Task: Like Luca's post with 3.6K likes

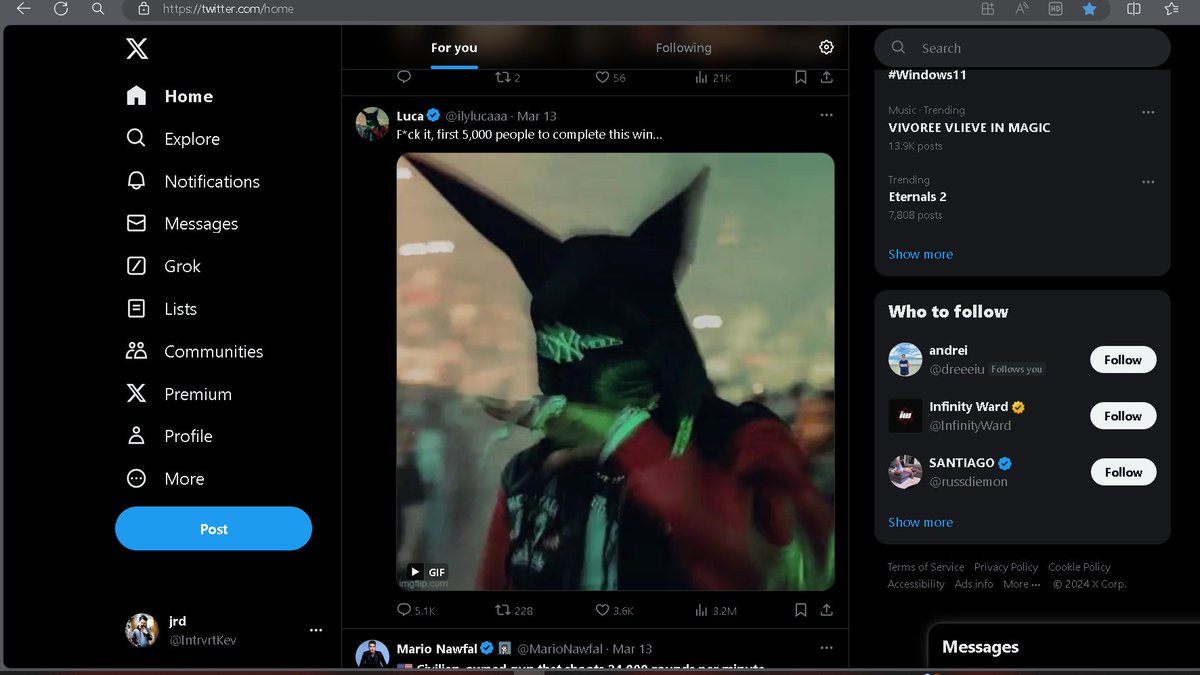Action: point(614,610)
